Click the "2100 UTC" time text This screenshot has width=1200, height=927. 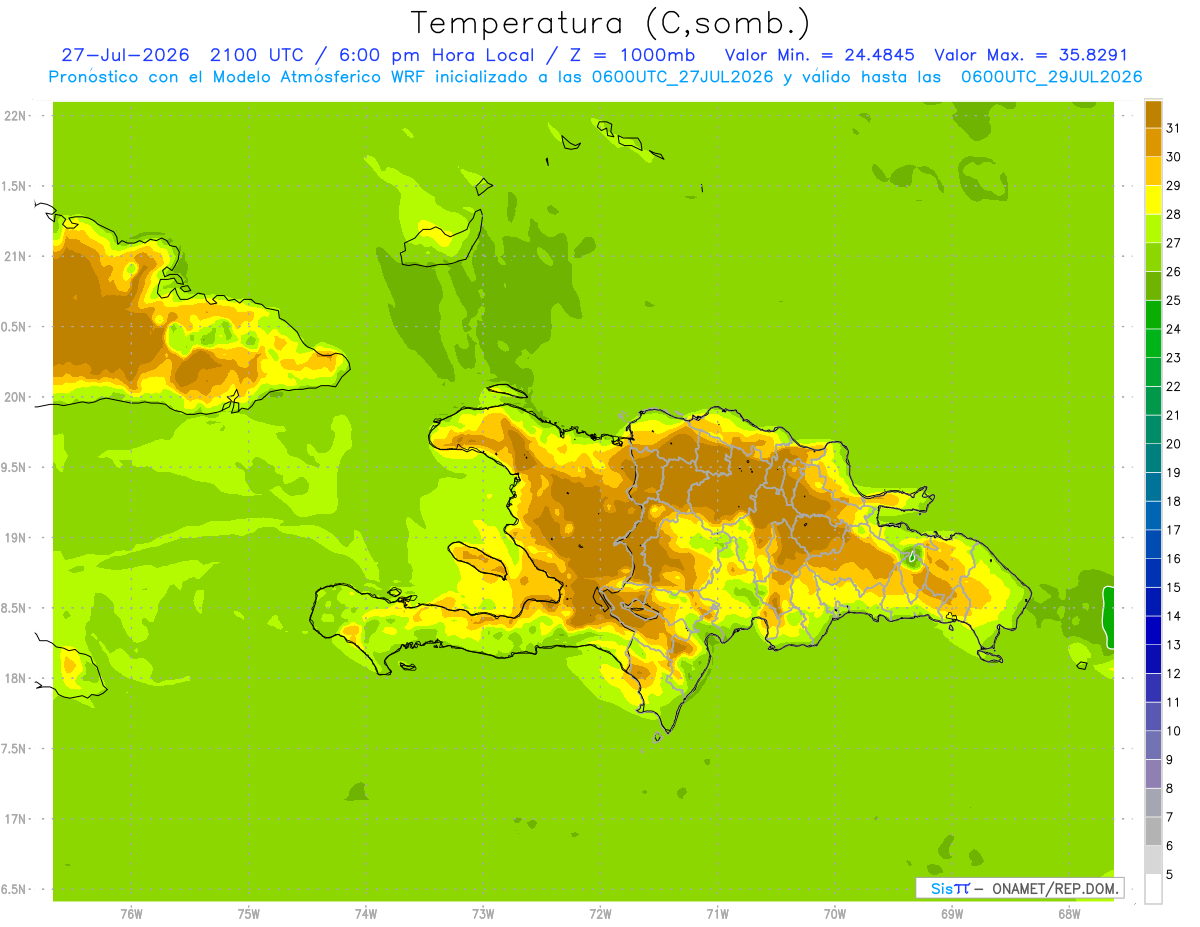click(259, 55)
